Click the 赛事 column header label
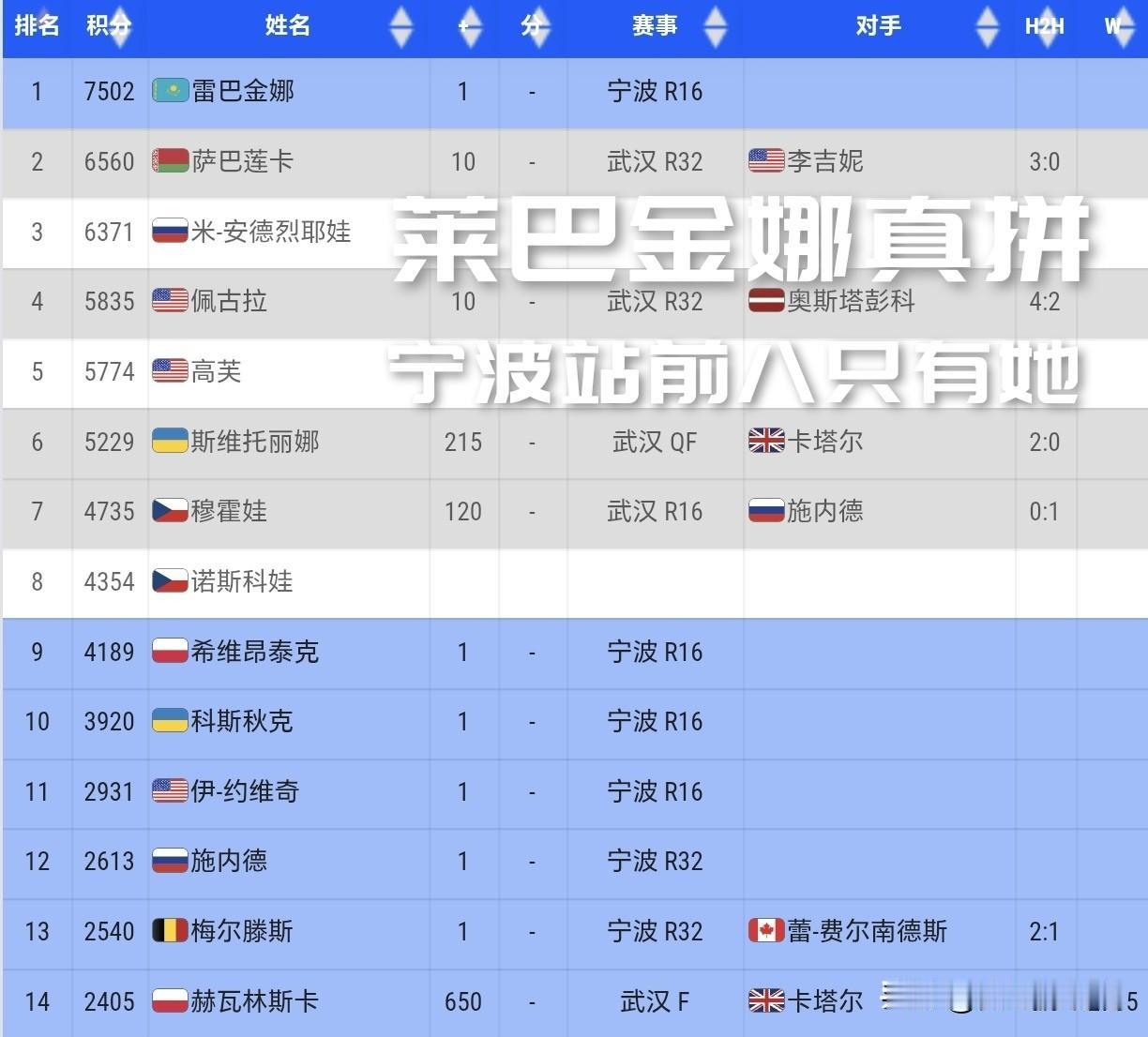Screen dimensions: 1148x1037 [x=655, y=25]
